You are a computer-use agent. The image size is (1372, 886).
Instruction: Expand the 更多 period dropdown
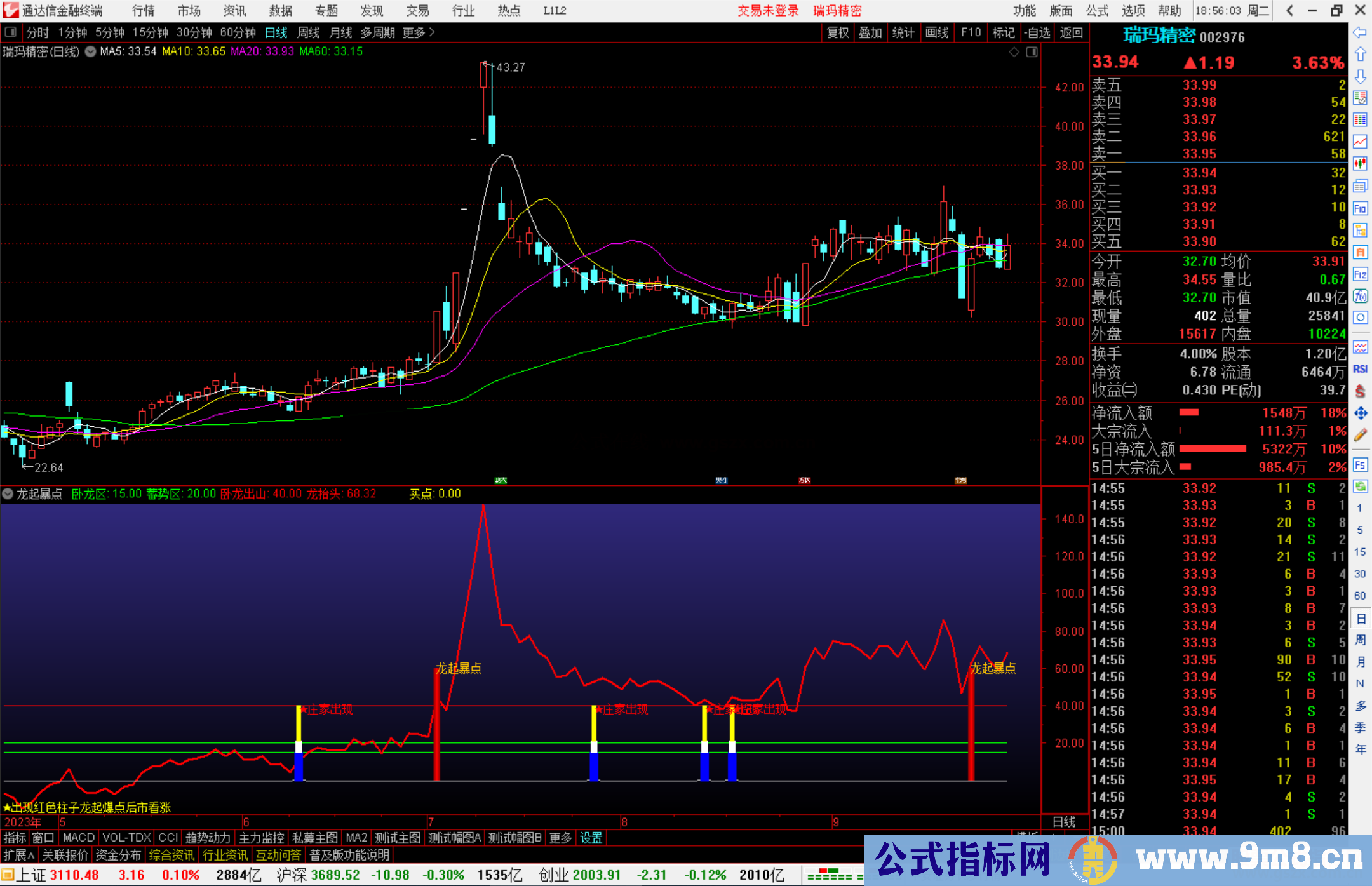[418, 32]
